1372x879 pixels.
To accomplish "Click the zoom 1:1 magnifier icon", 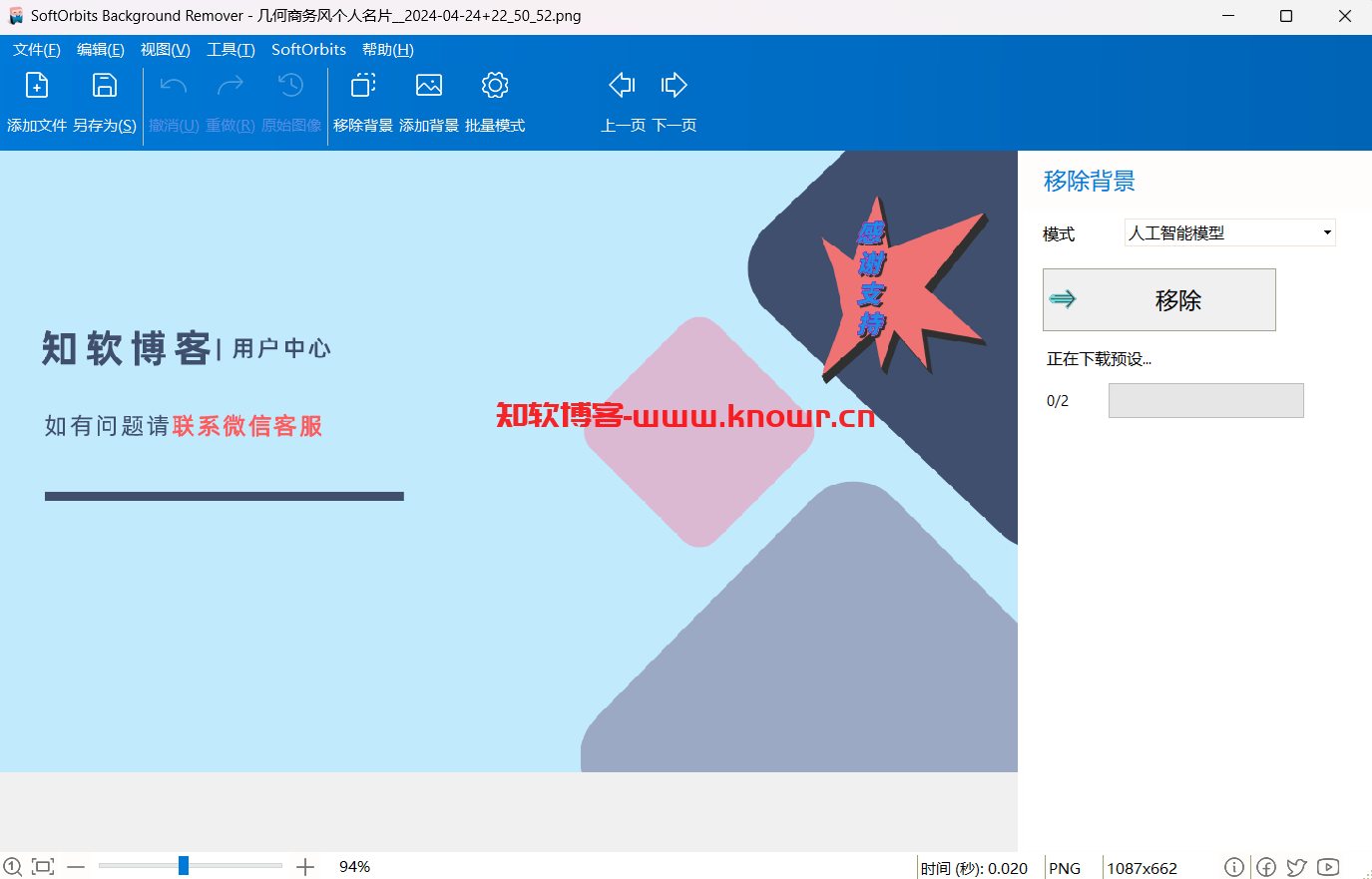I will [x=12, y=867].
